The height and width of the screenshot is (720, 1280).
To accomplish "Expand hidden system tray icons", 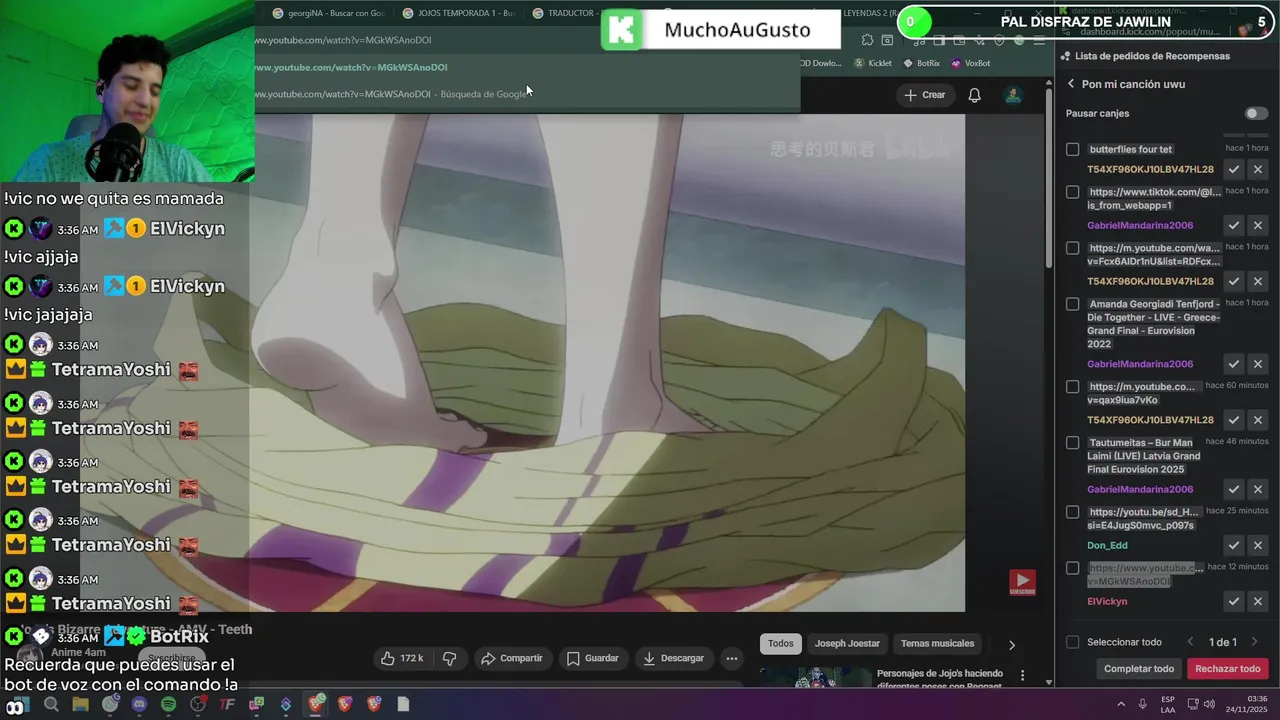I will [1120, 704].
